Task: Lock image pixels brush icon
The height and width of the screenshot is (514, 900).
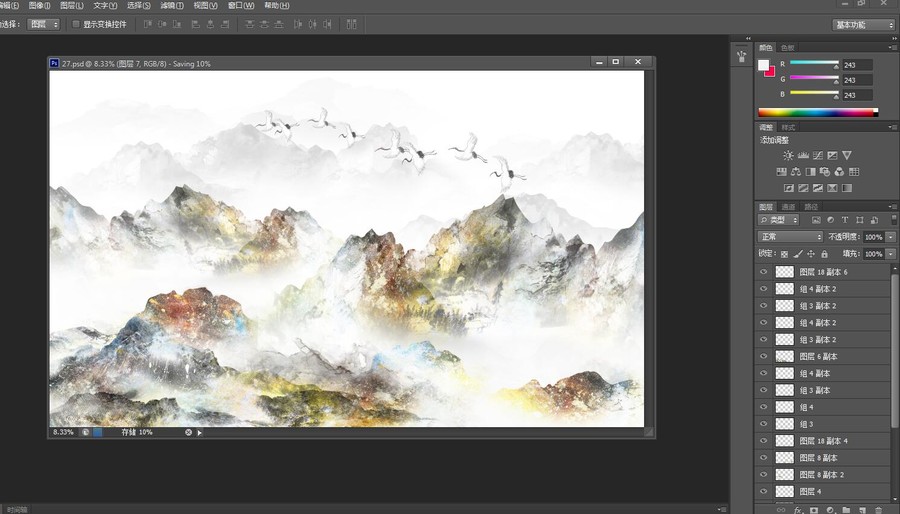Action: 798,254
